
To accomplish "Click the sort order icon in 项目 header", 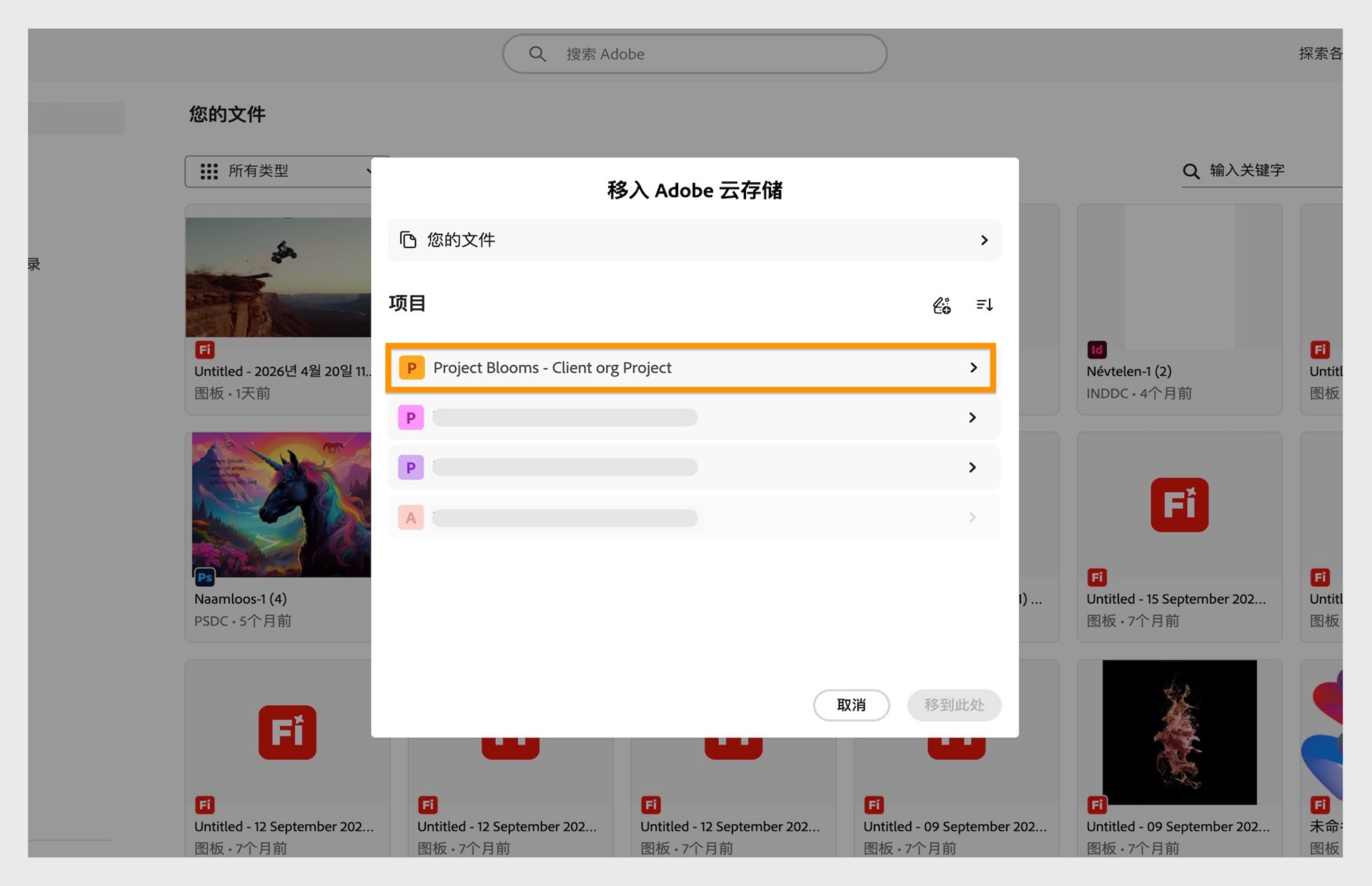I will tap(985, 305).
